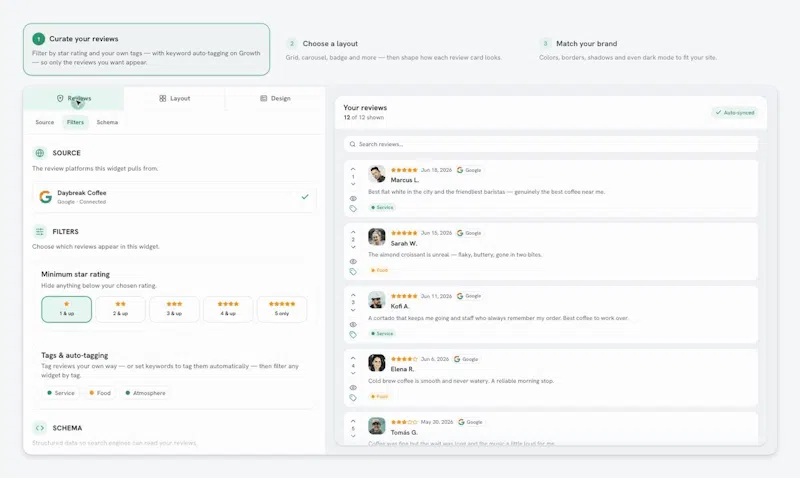Go to the Match your brand step
Viewport: 800px width, 478px height.
coord(628,49)
